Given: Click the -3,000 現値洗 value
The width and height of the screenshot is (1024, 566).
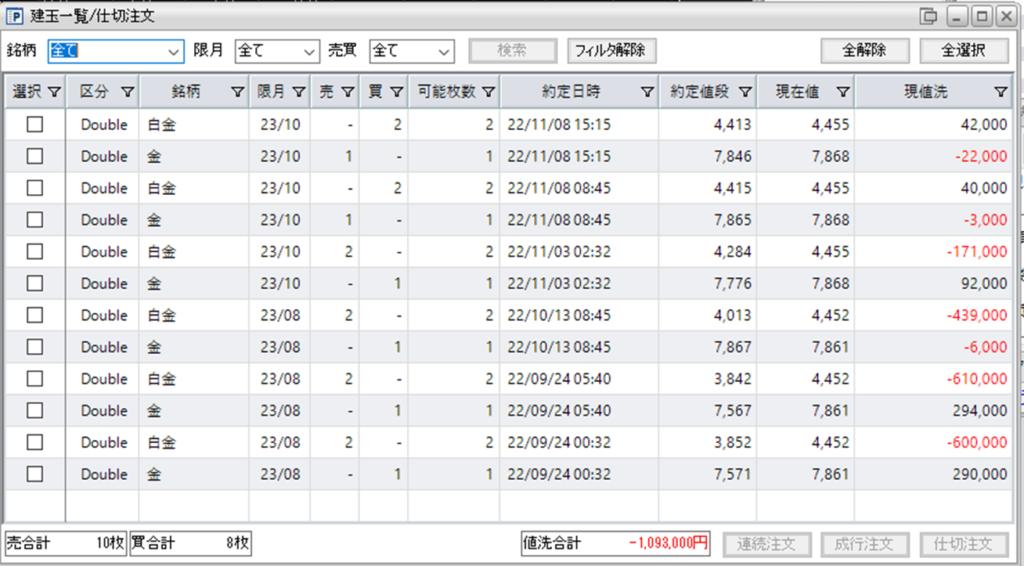Looking at the screenshot, I should (x=985, y=219).
